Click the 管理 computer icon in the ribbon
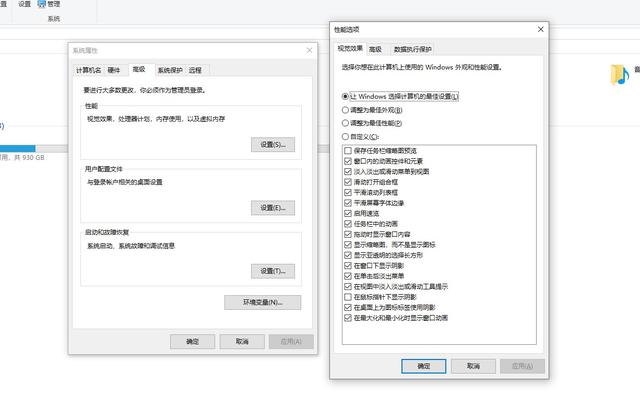Screen dimensions: 640x407 coord(42,4)
